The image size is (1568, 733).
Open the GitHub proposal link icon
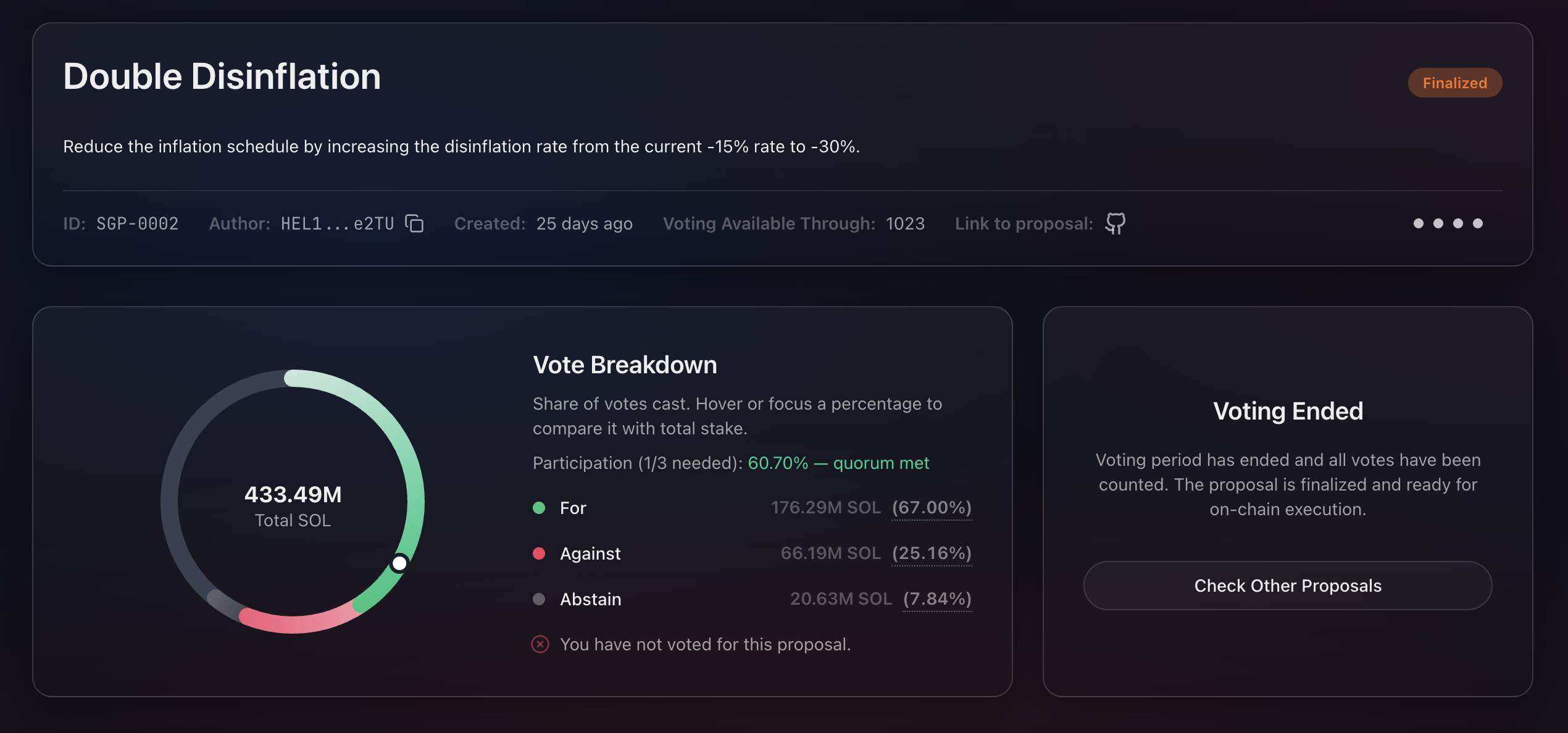1115,223
